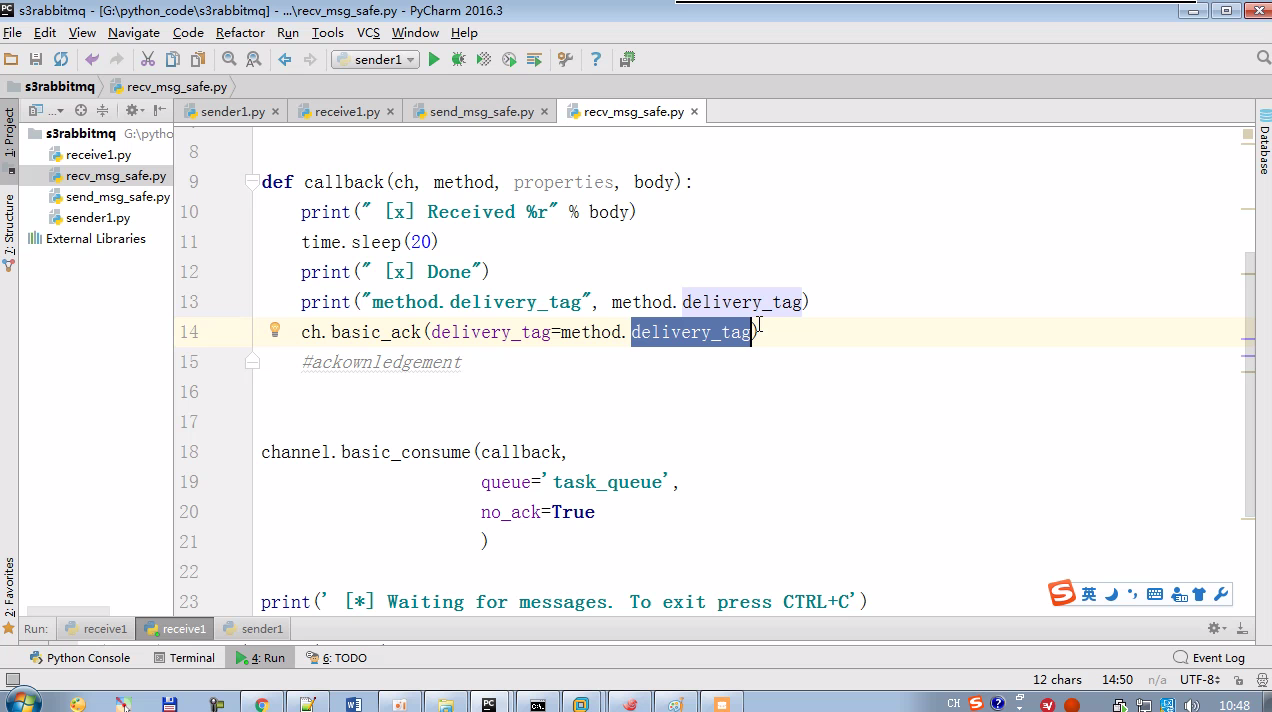Switch to the send_msg_safe.py editor tab

[x=481, y=112]
